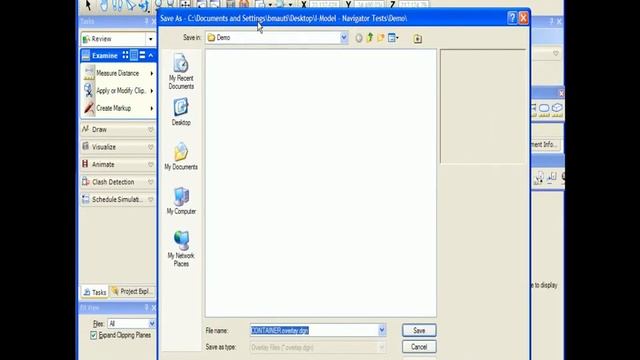The width and height of the screenshot is (640, 360).
Task: Switch Examine task to panel layout
Action: coord(142,55)
